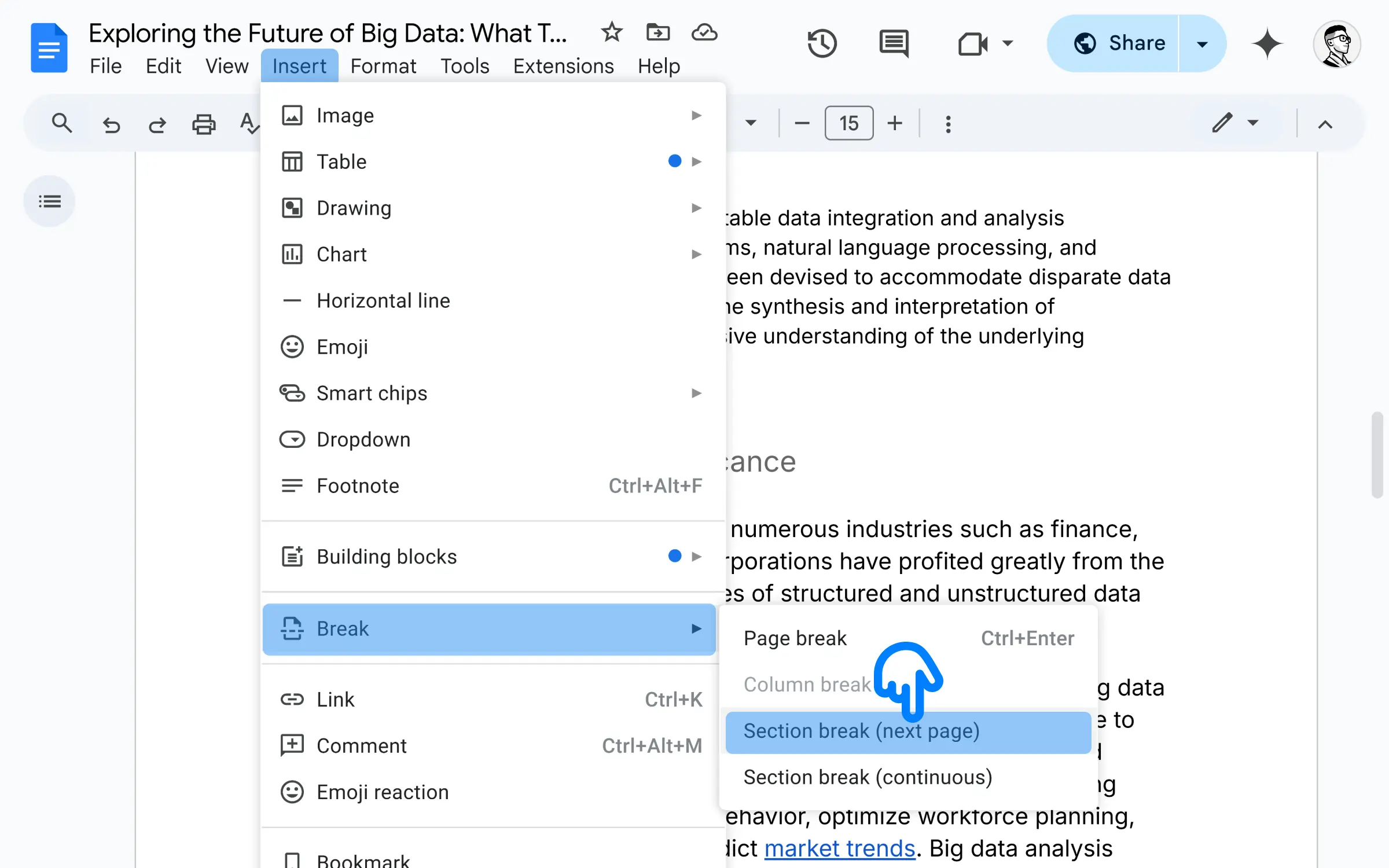Show document outline icon
The width and height of the screenshot is (1389, 868).
49,201
